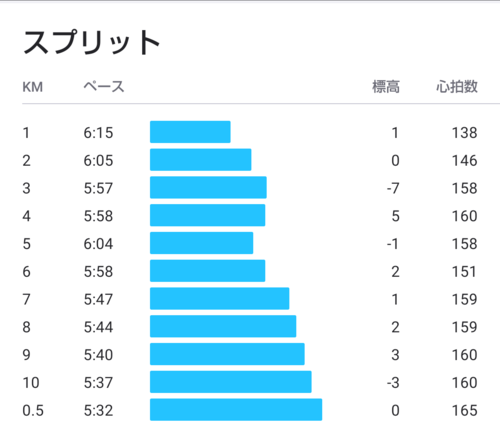Click the 標高 column header
The height and width of the screenshot is (436, 500).
point(386,87)
